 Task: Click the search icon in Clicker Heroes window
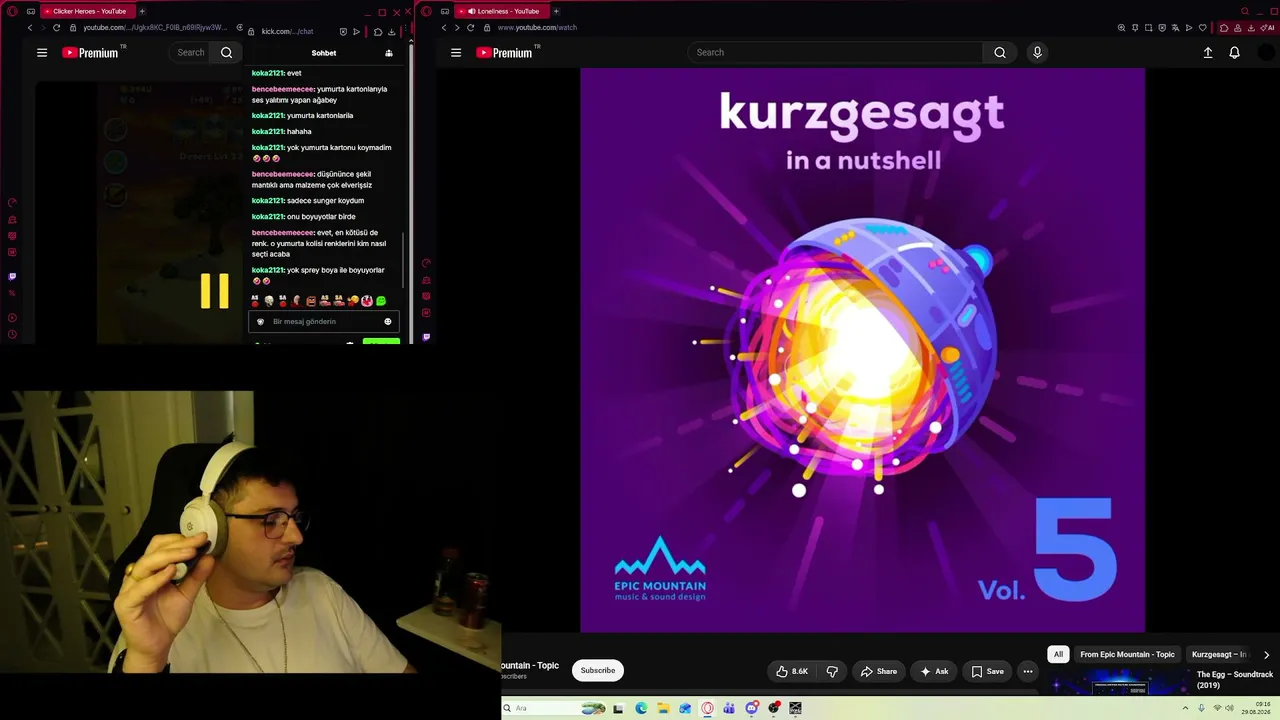point(227,52)
